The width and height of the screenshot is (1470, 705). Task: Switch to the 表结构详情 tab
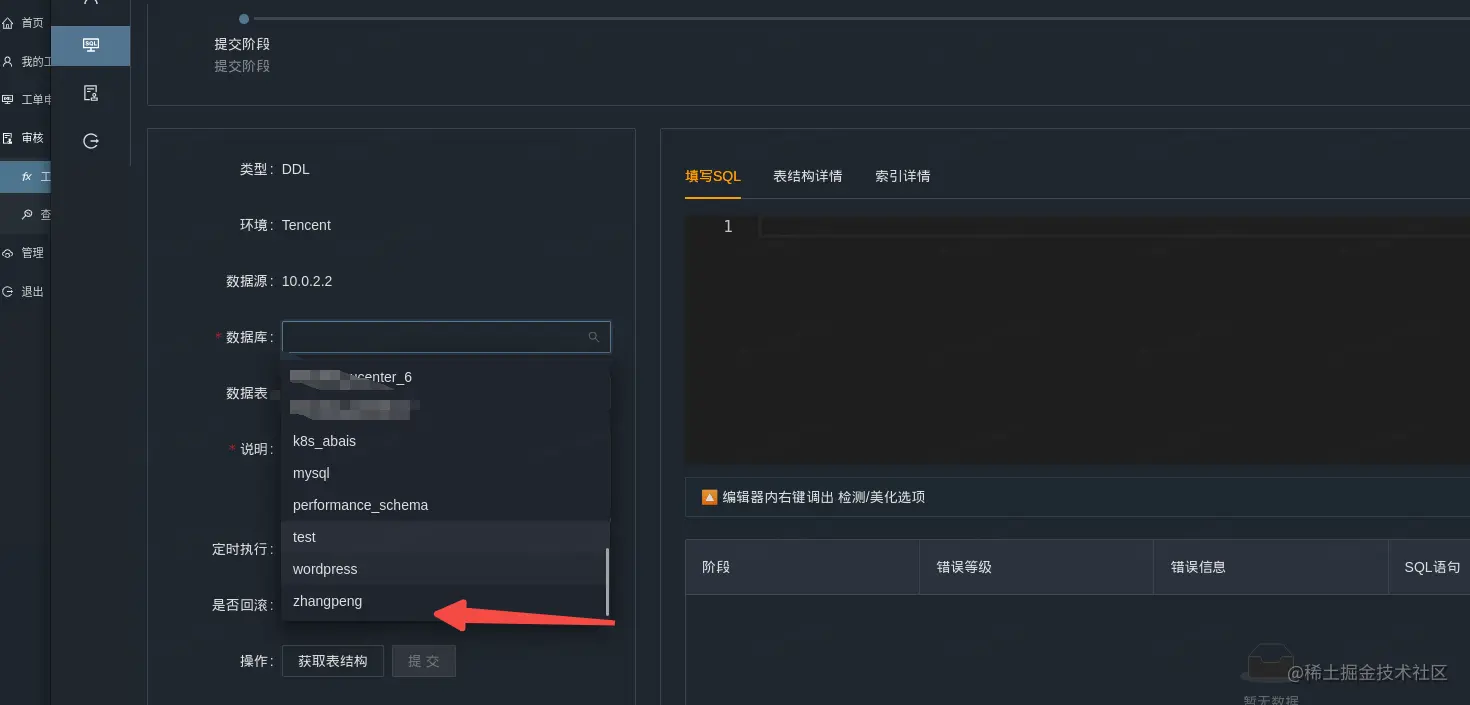tap(808, 176)
